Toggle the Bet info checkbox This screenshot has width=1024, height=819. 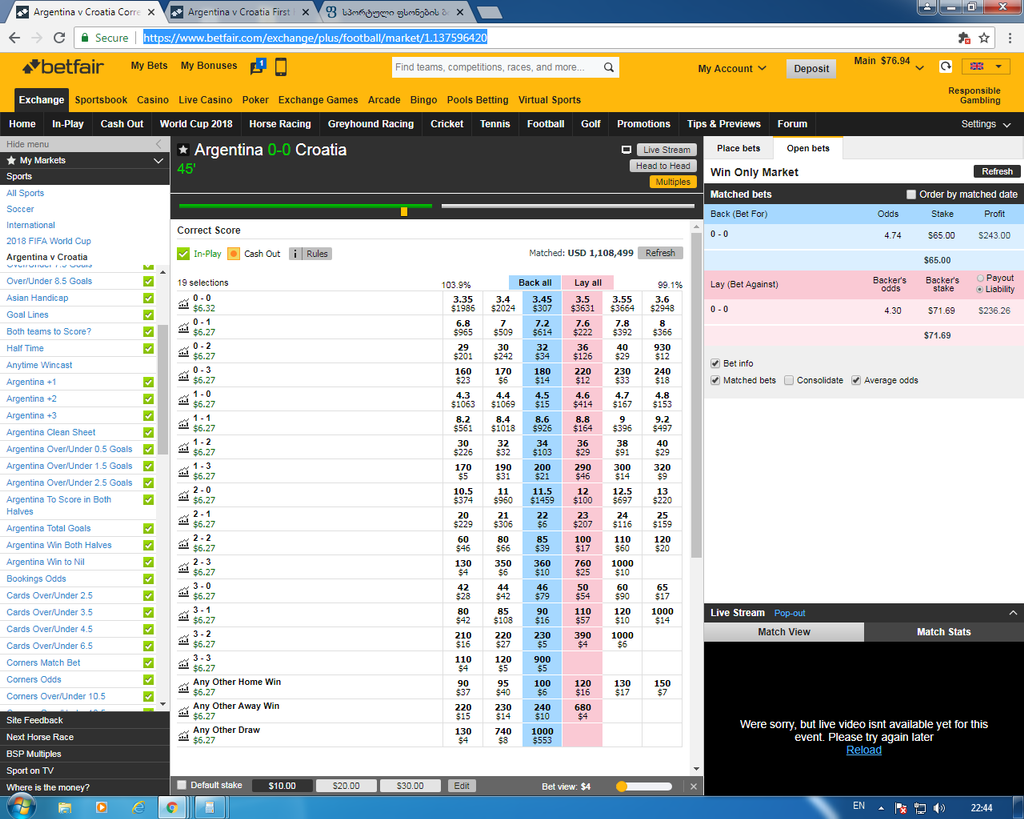coord(715,363)
